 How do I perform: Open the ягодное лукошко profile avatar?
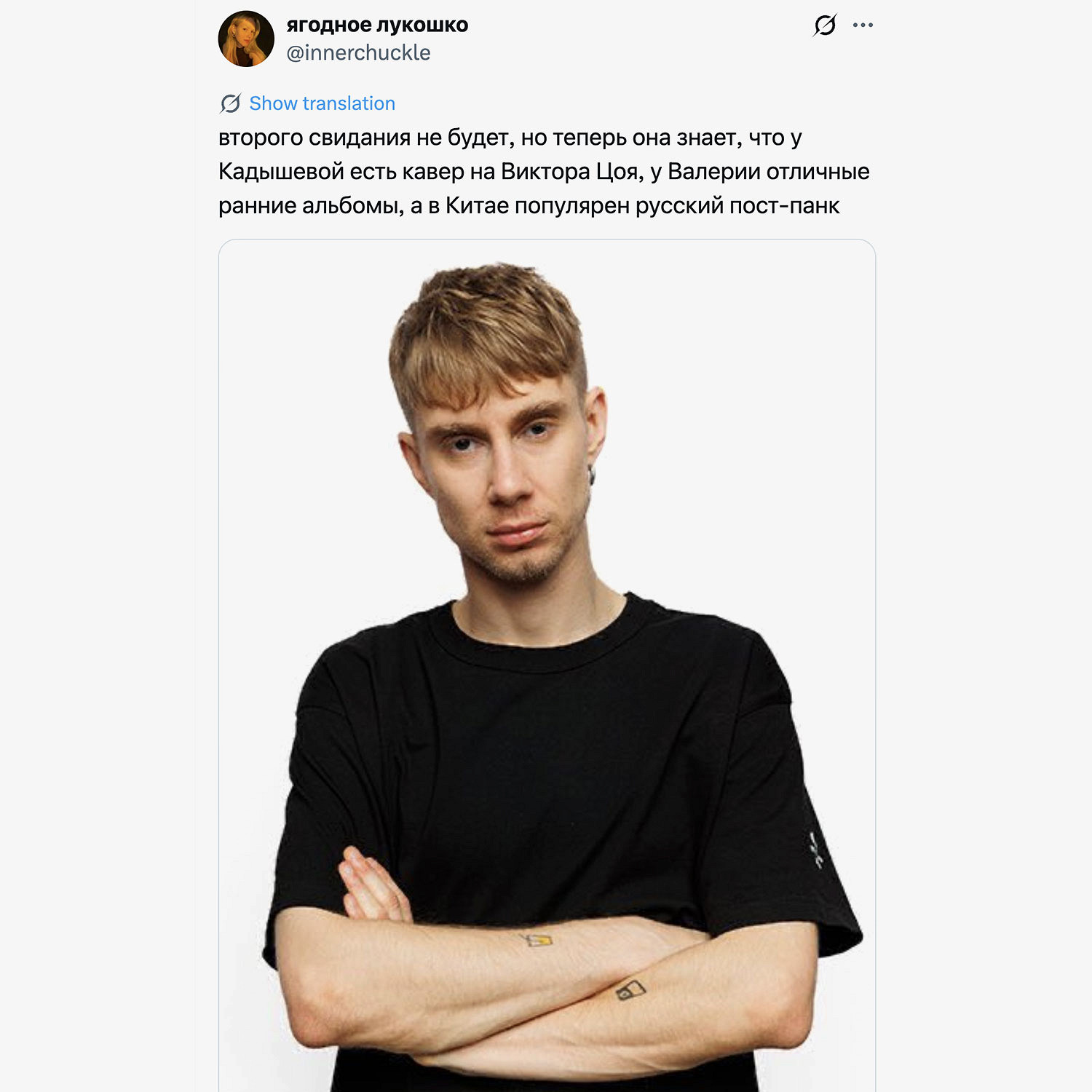click(246, 39)
